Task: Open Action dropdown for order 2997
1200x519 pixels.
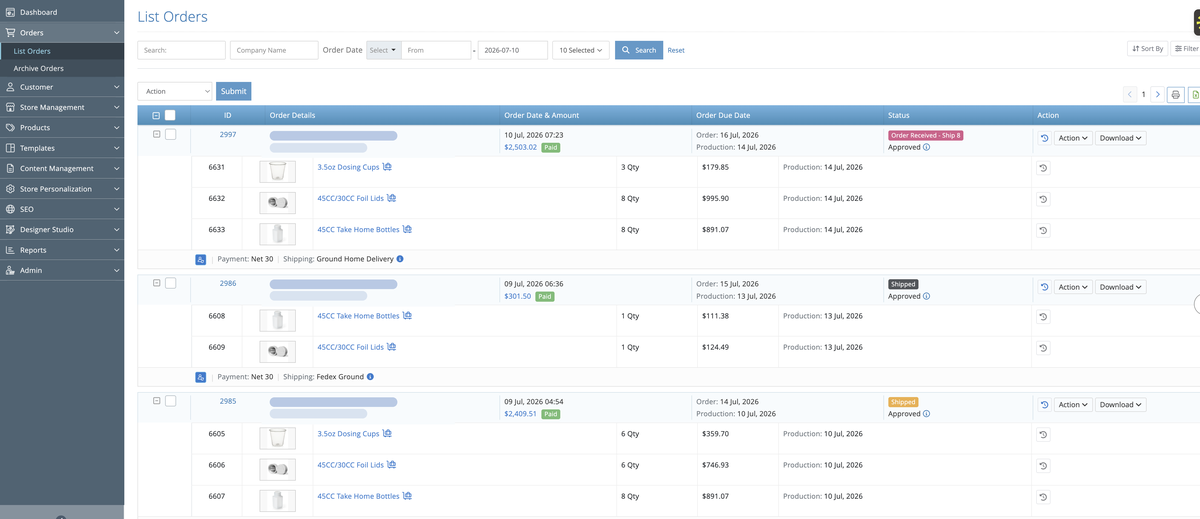Action: click(1073, 138)
